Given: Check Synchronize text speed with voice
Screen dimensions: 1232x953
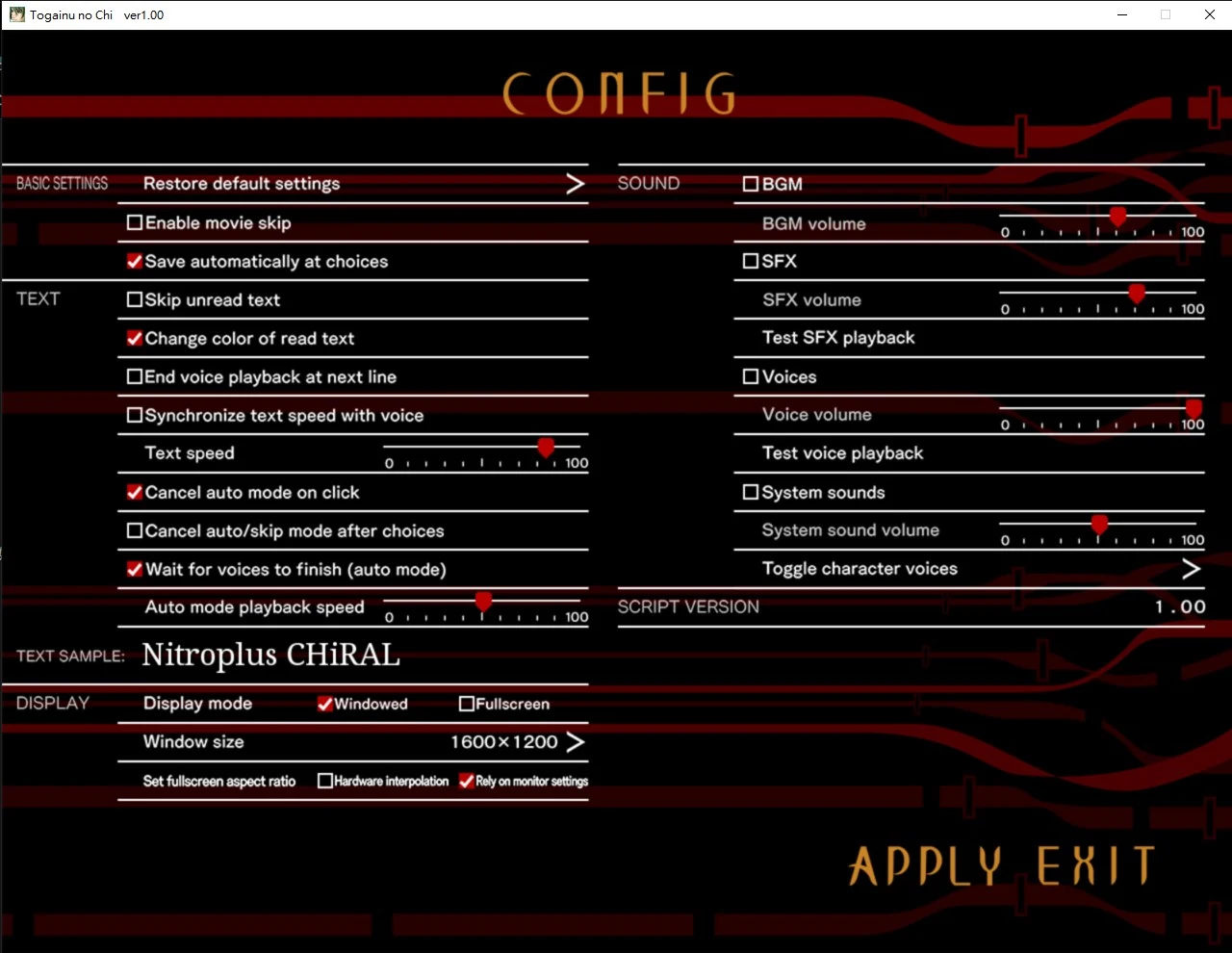Looking at the screenshot, I should tap(135, 415).
